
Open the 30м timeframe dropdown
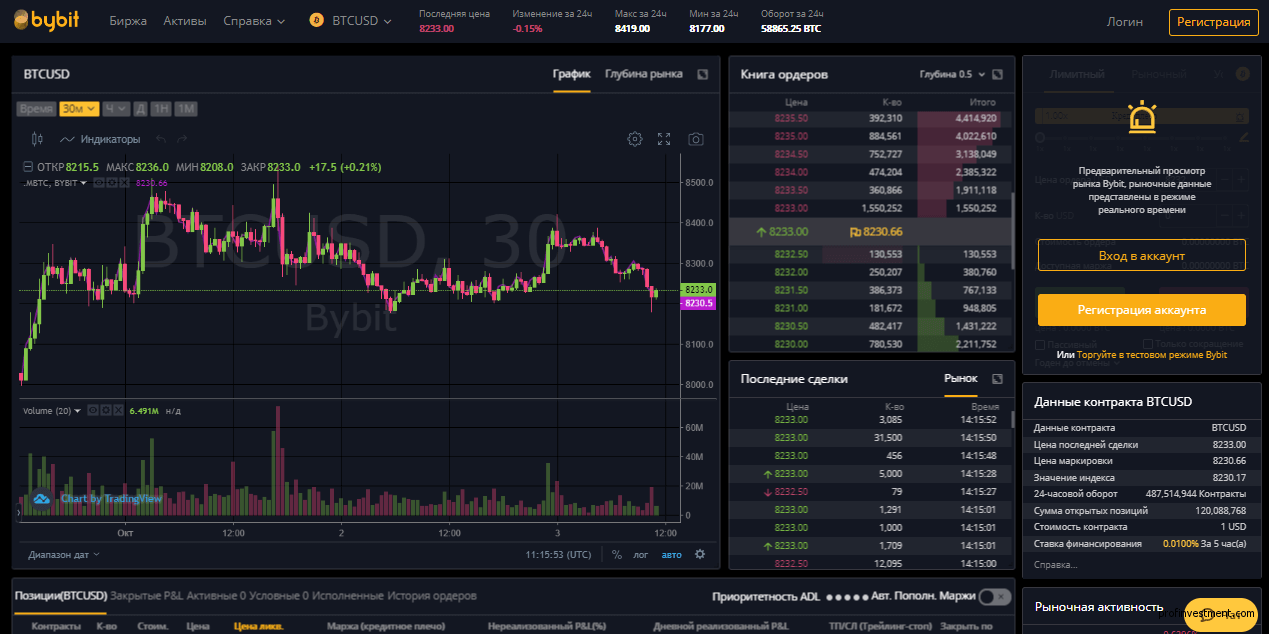coord(79,109)
